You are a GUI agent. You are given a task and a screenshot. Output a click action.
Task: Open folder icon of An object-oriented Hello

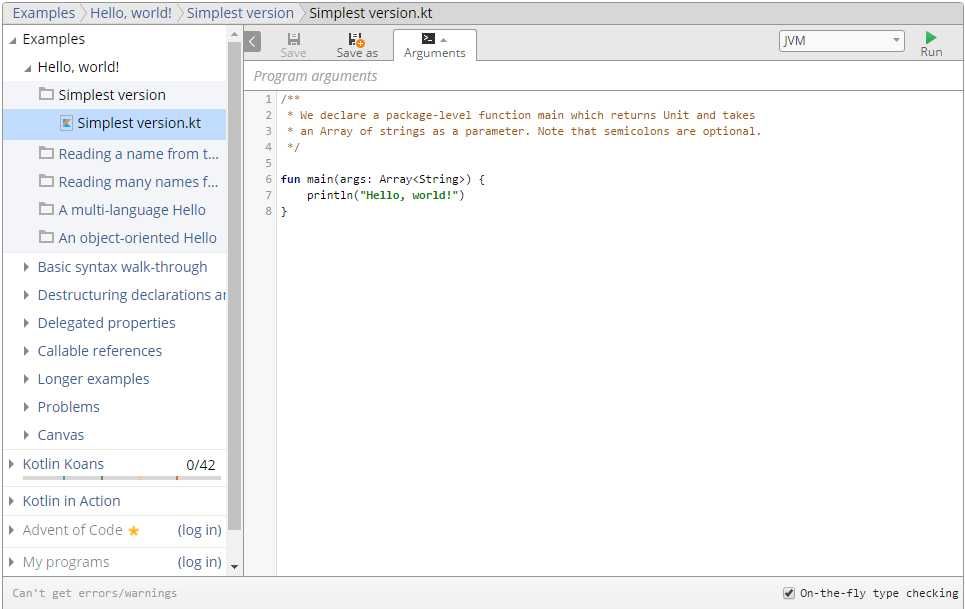(46, 236)
